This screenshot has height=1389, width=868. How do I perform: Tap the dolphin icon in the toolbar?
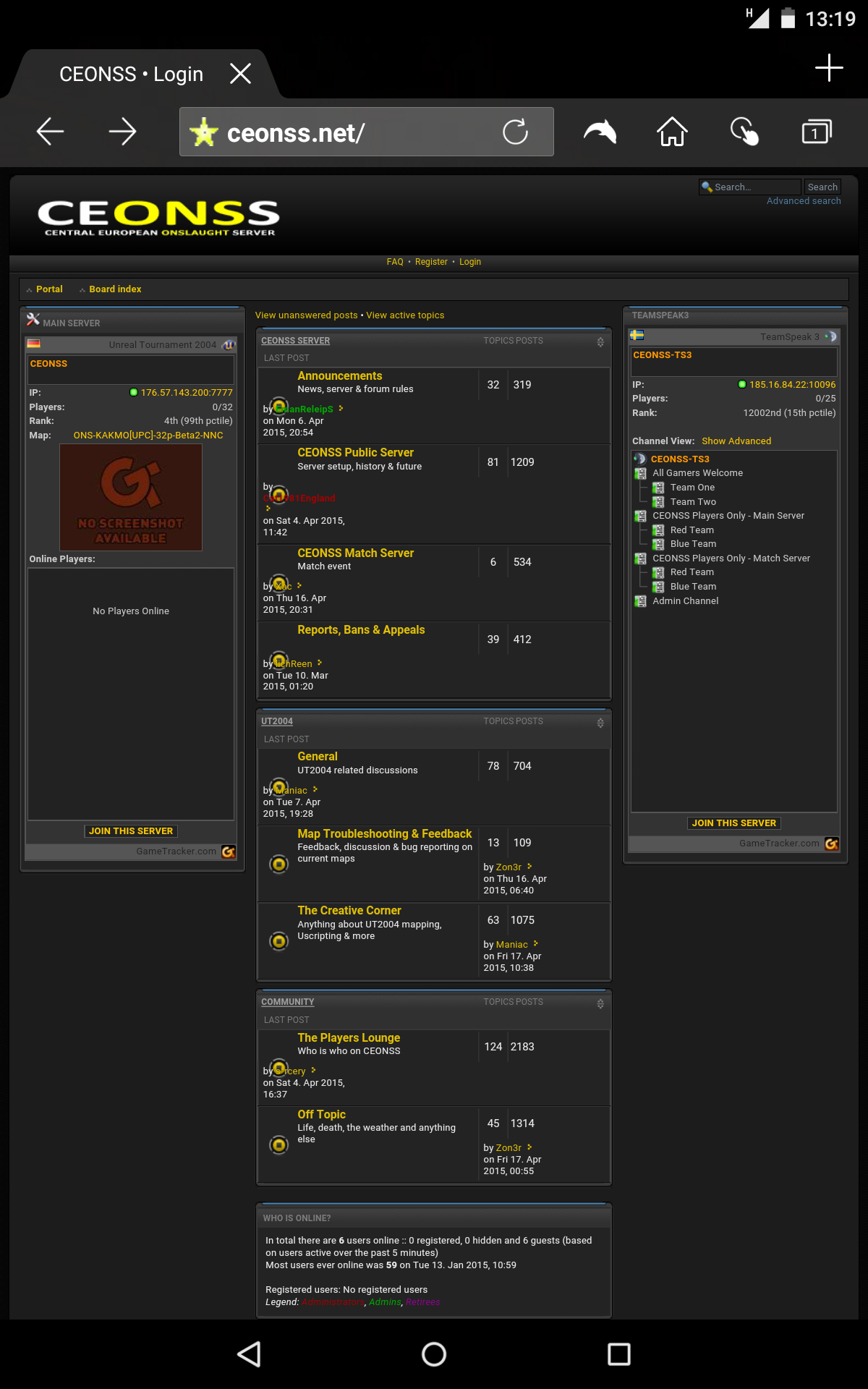click(x=600, y=132)
